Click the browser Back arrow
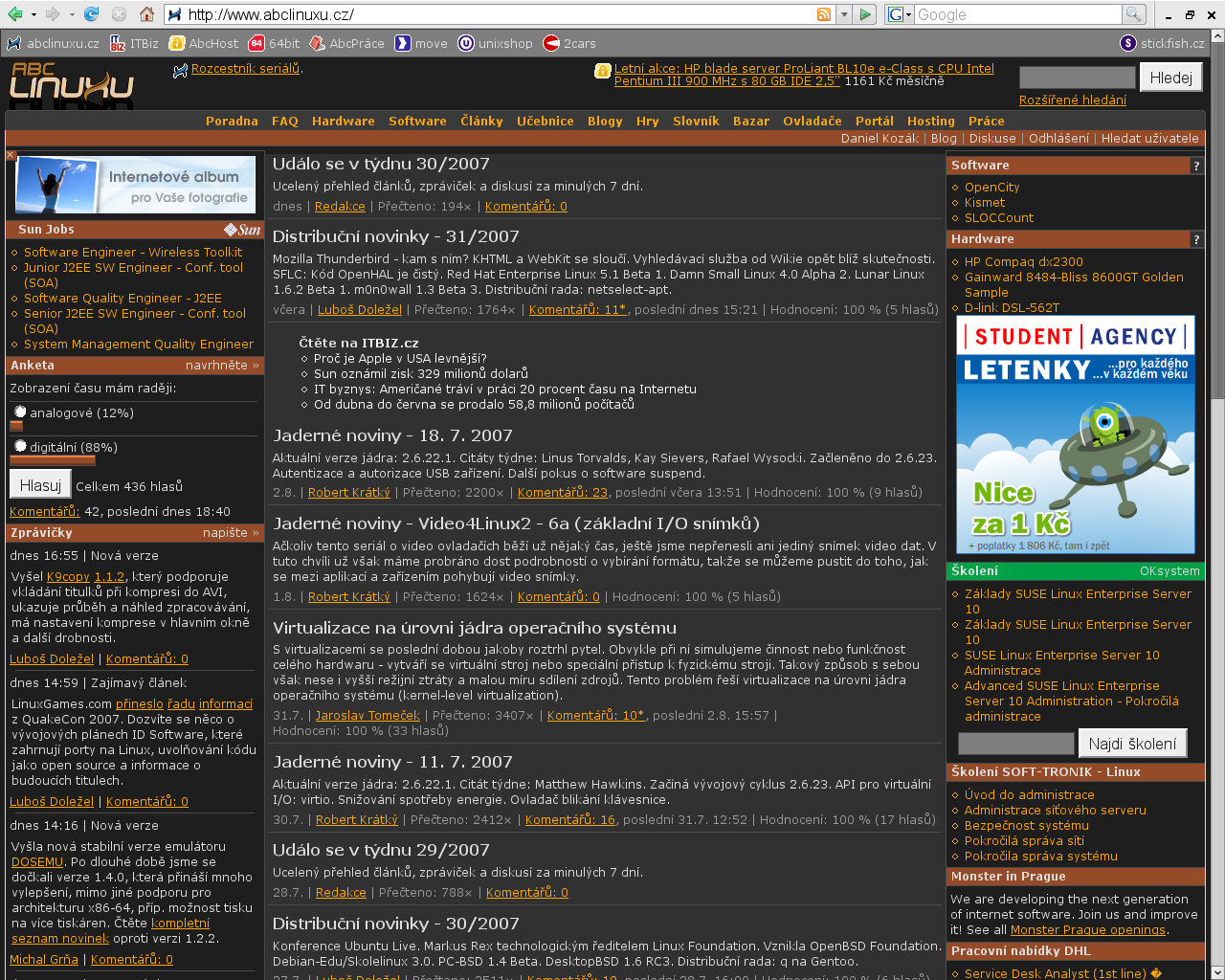This screenshot has height=980, width=1225. coord(14,14)
